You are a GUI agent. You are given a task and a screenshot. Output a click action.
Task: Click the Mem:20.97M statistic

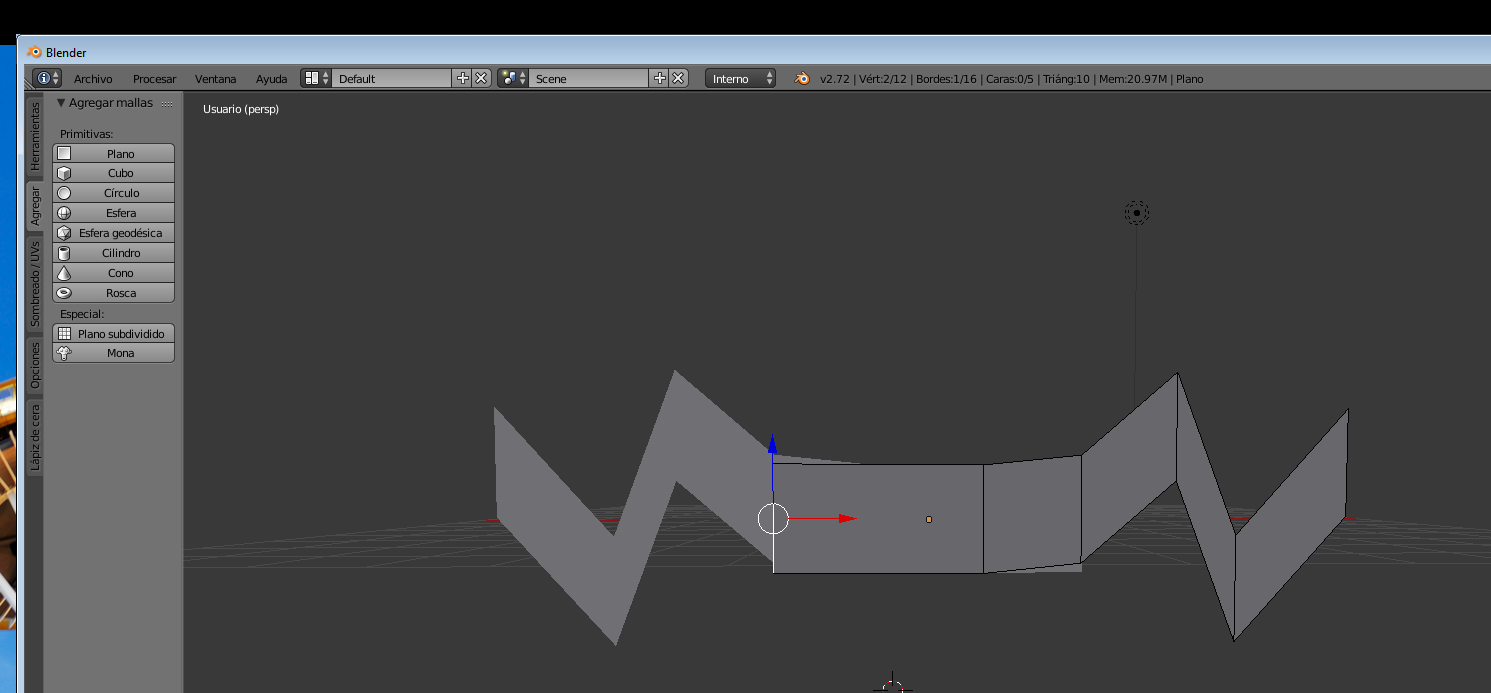pyautogui.click(x=1133, y=78)
